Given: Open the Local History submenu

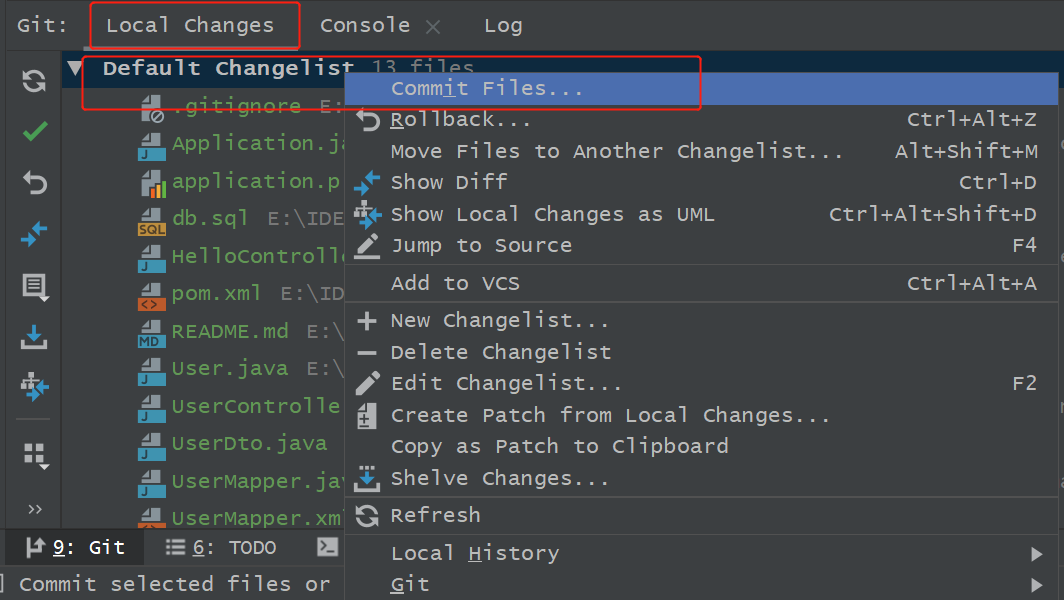Looking at the screenshot, I should pyautogui.click(x=474, y=553).
